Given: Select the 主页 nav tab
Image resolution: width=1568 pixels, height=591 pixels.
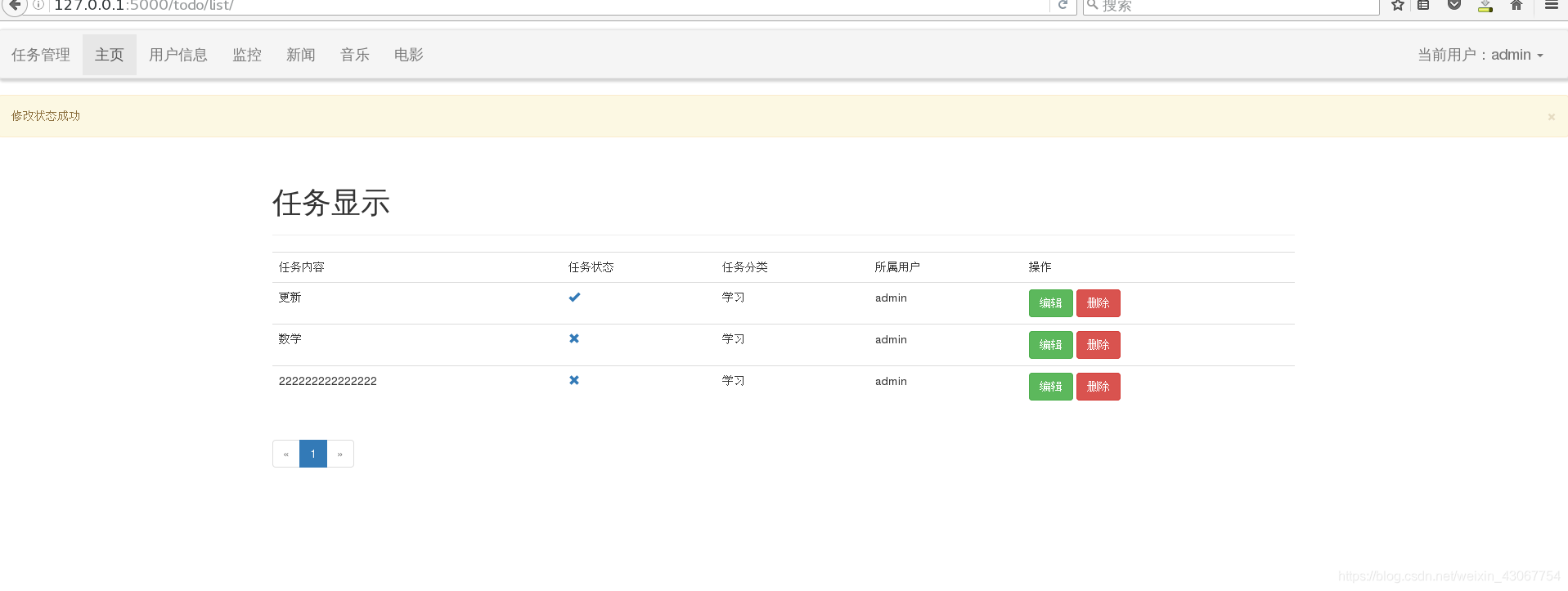Looking at the screenshot, I should (x=110, y=55).
